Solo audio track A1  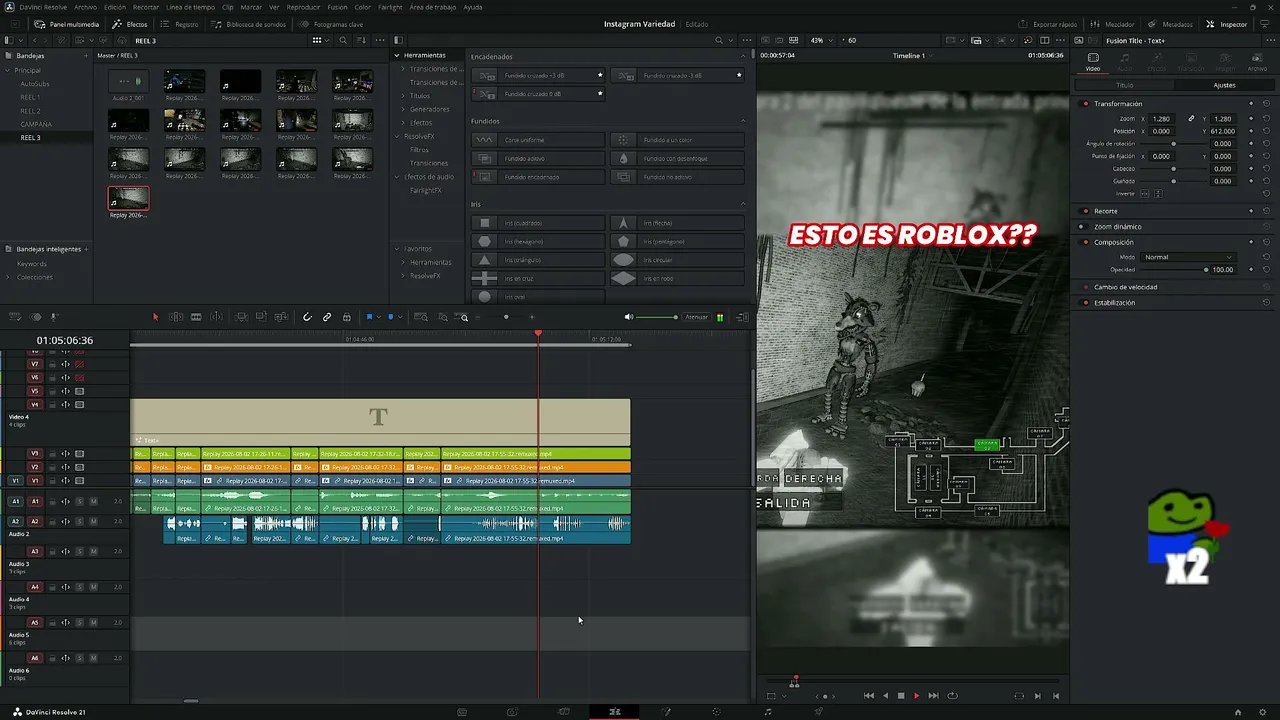pos(79,501)
